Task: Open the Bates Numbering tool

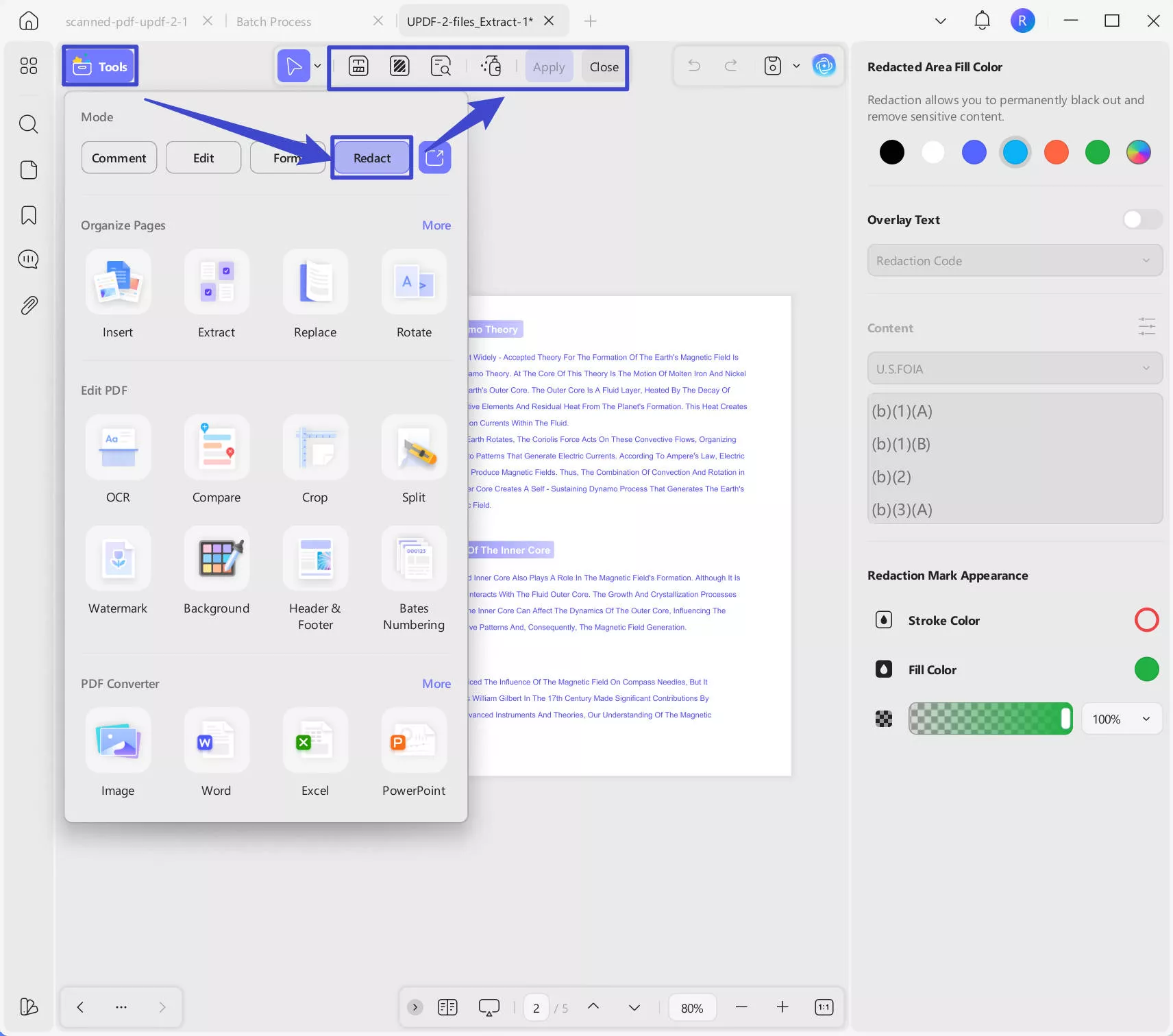Action: (414, 579)
